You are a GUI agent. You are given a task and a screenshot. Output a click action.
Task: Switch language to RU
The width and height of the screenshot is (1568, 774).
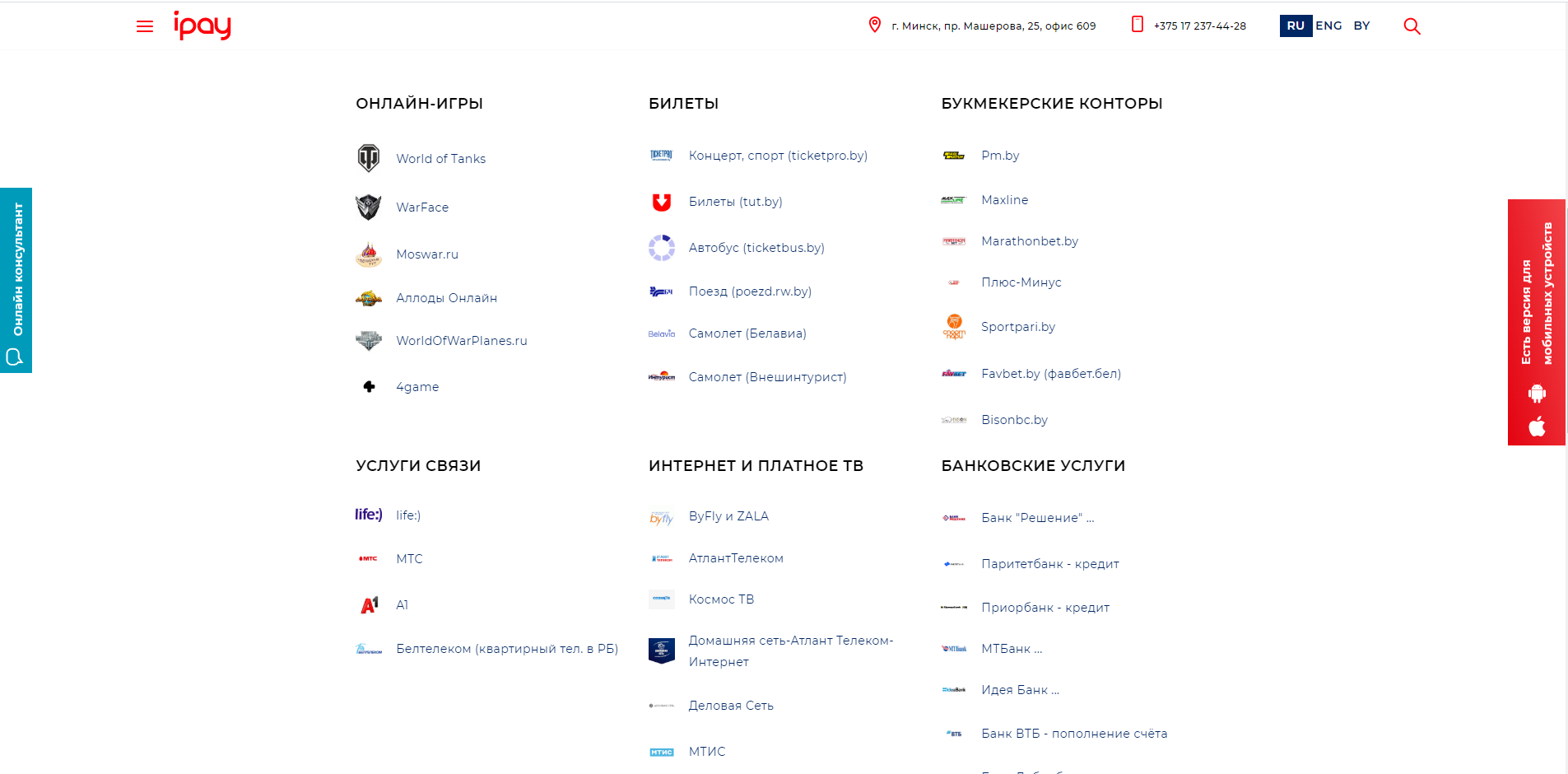1296,26
